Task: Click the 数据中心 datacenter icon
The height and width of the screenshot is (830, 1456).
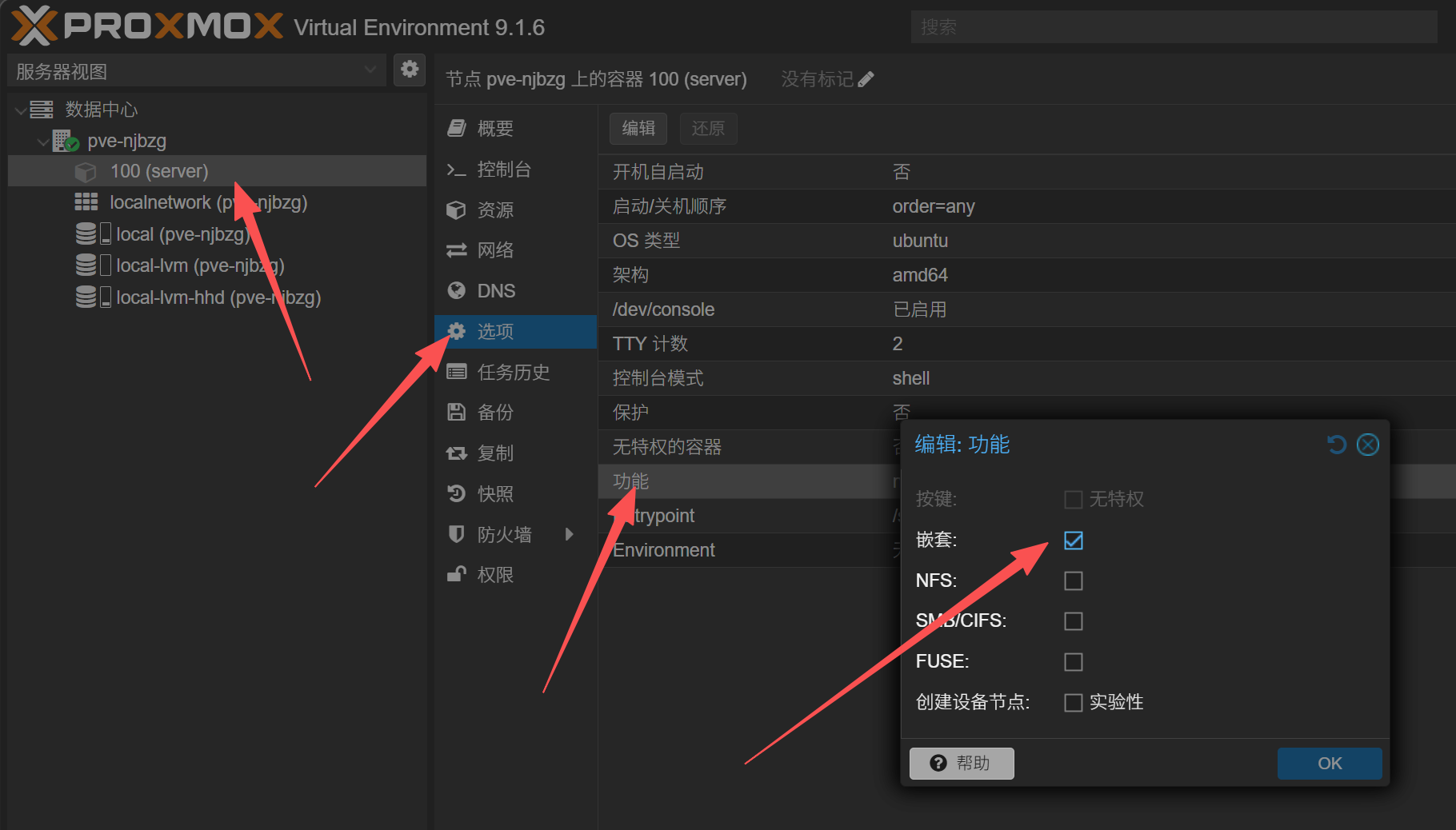Action: tap(42, 110)
